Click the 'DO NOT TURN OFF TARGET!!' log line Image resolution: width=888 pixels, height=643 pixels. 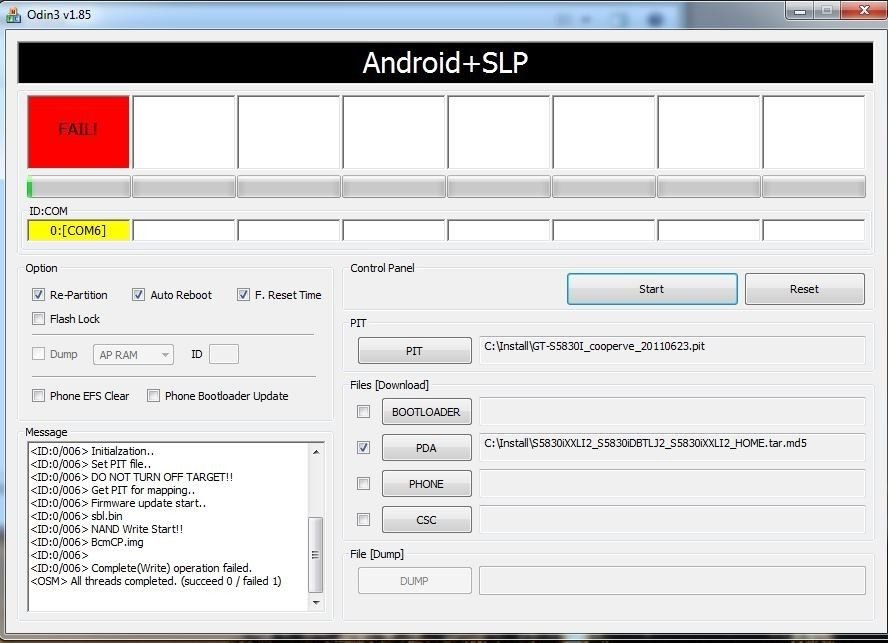click(x=131, y=477)
